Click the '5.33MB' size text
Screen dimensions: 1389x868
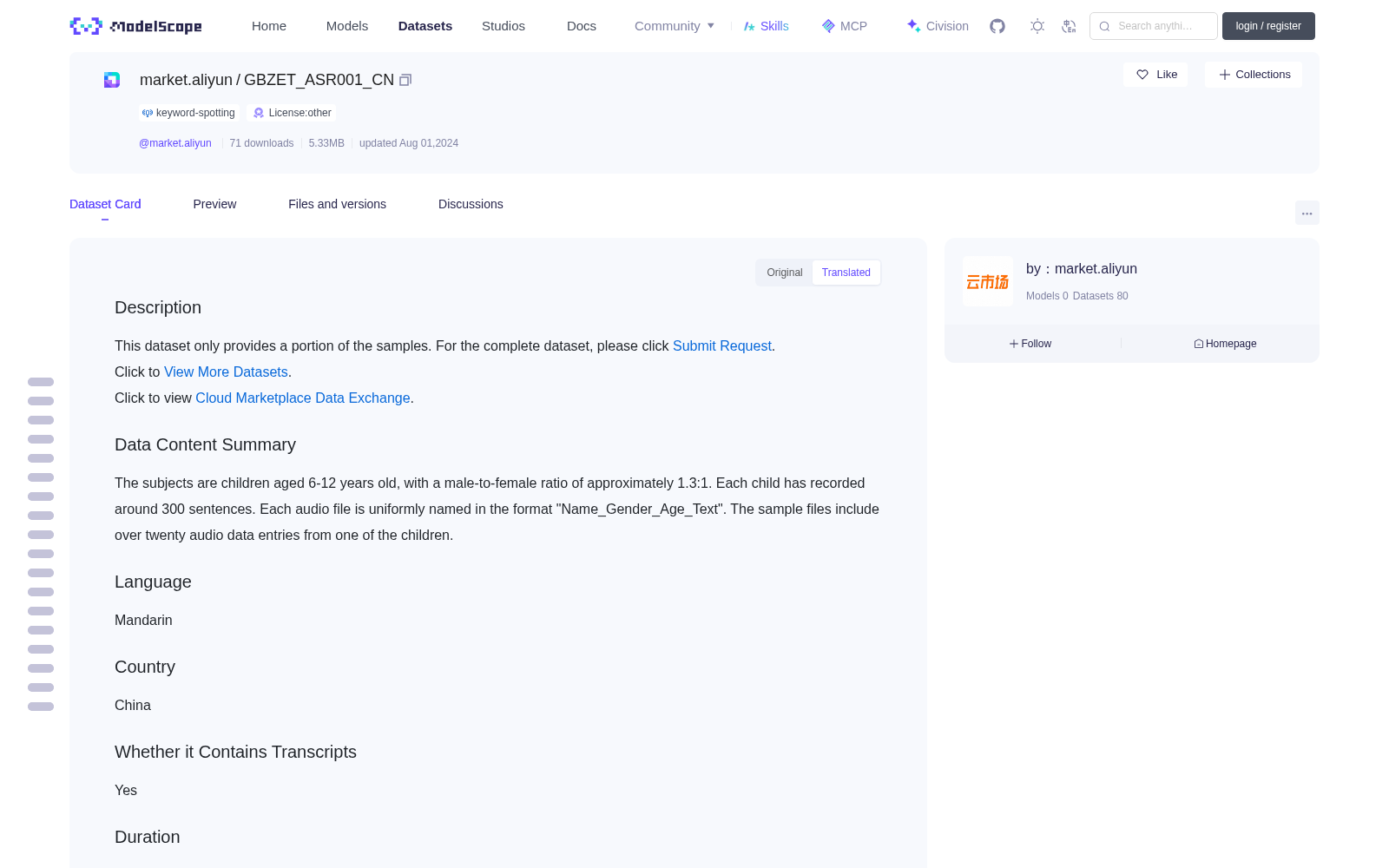pyautogui.click(x=326, y=143)
